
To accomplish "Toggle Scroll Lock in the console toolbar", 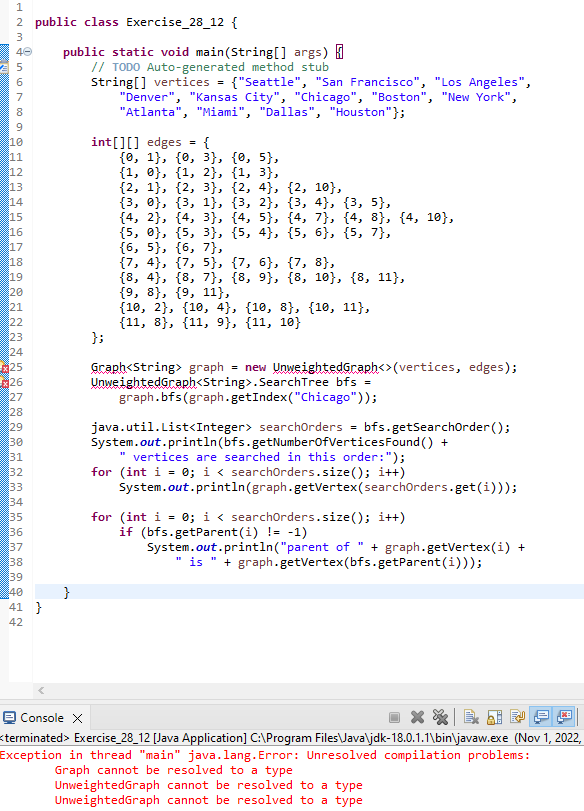I will (x=495, y=717).
